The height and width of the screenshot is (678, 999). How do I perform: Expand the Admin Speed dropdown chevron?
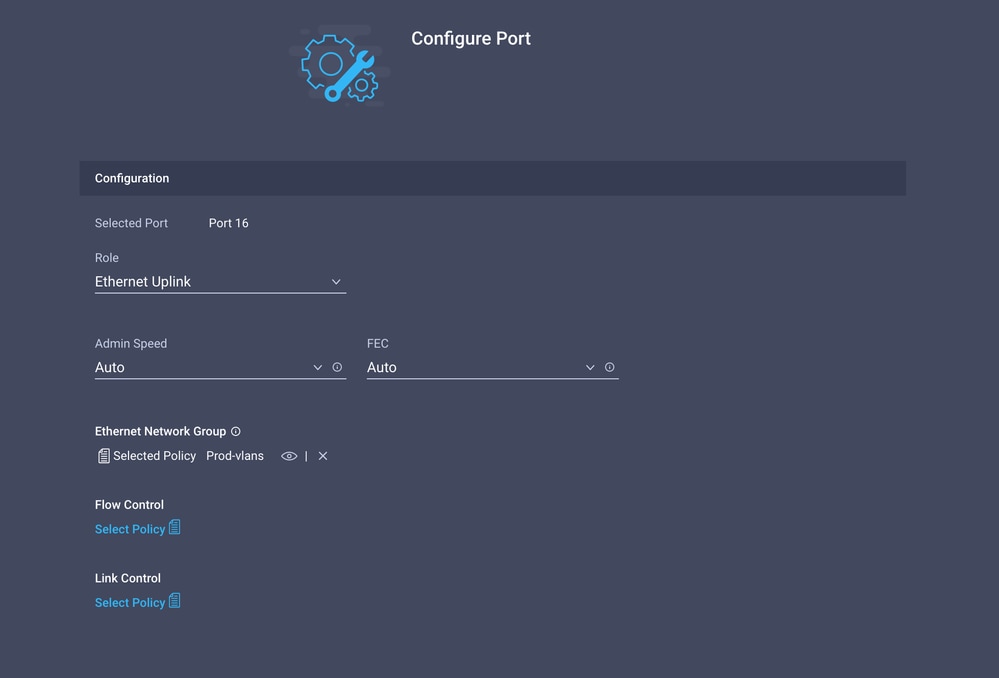(x=317, y=368)
